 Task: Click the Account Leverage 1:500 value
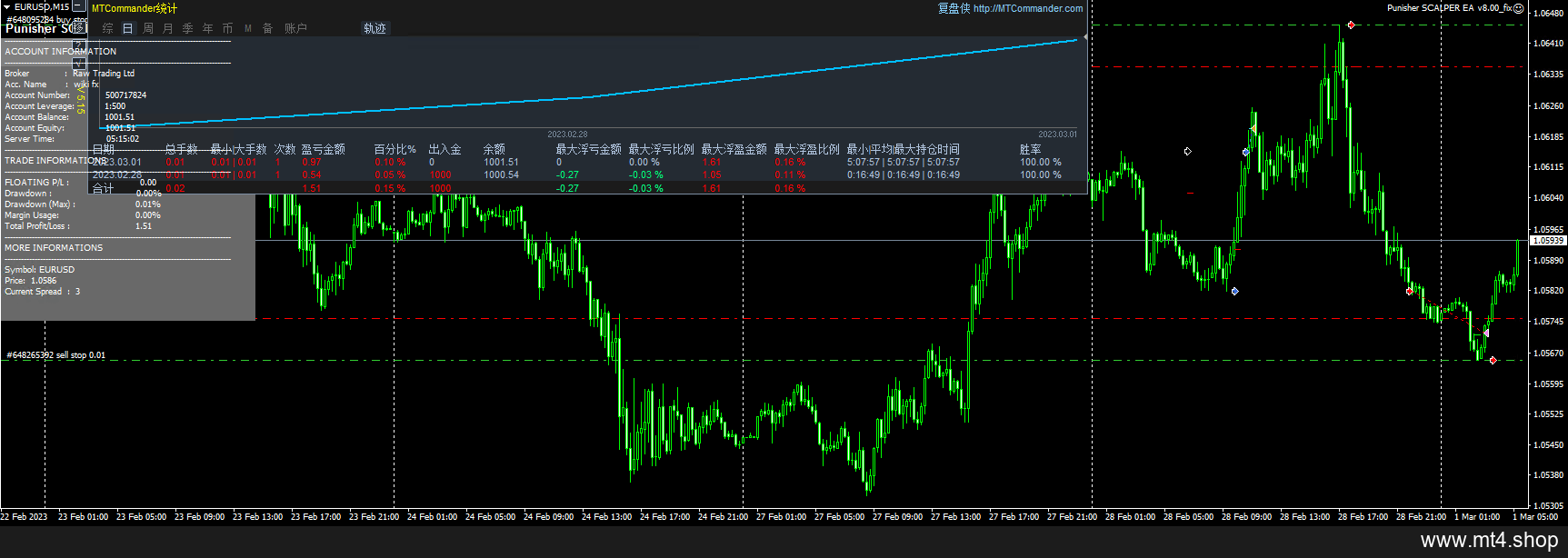[115, 106]
